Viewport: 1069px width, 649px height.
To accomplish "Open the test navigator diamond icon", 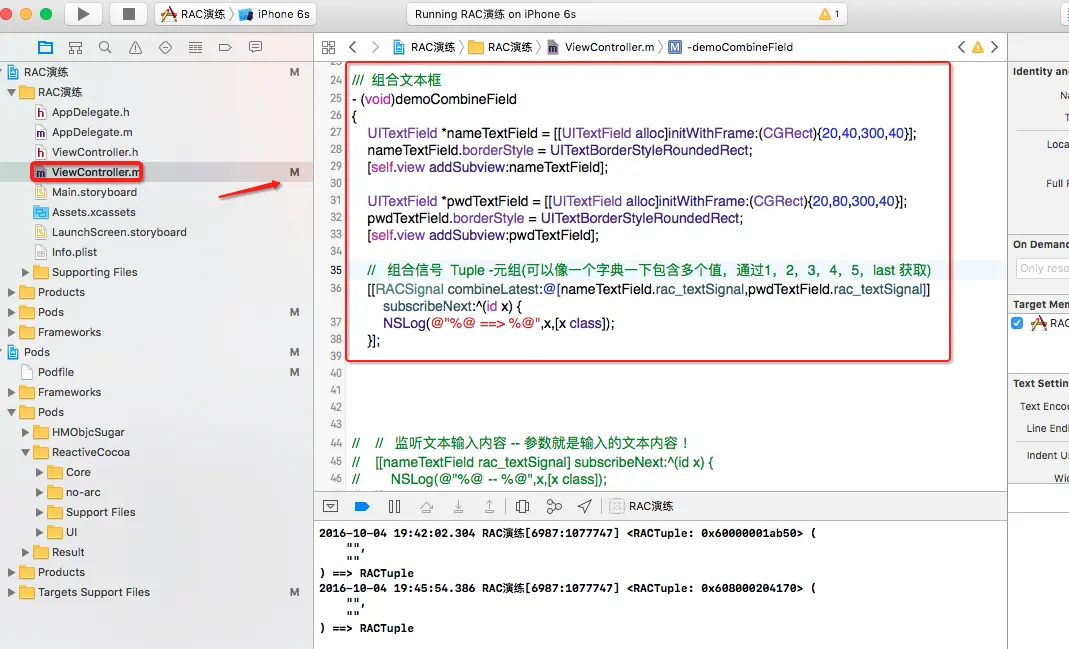I will tap(165, 47).
